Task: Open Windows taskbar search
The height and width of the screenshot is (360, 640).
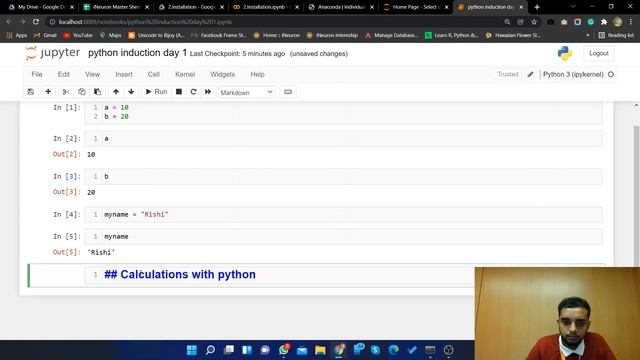Action: [210, 350]
